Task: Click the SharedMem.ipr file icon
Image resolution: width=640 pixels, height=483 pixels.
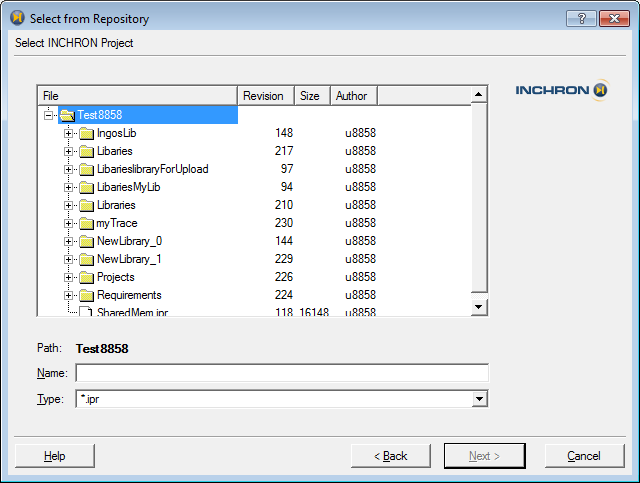Action: coord(86,312)
